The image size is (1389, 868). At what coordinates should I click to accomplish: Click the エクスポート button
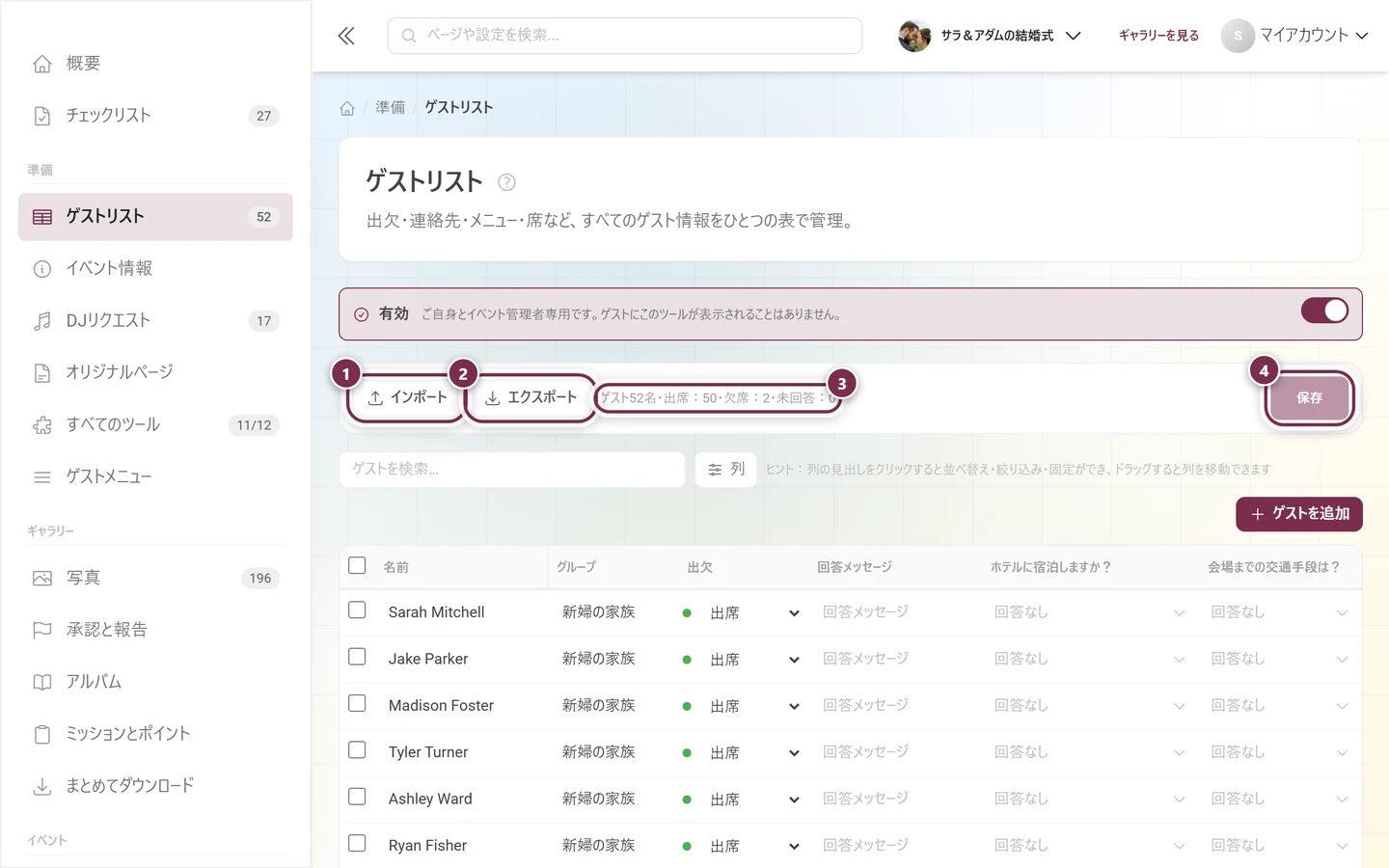pyautogui.click(x=530, y=397)
